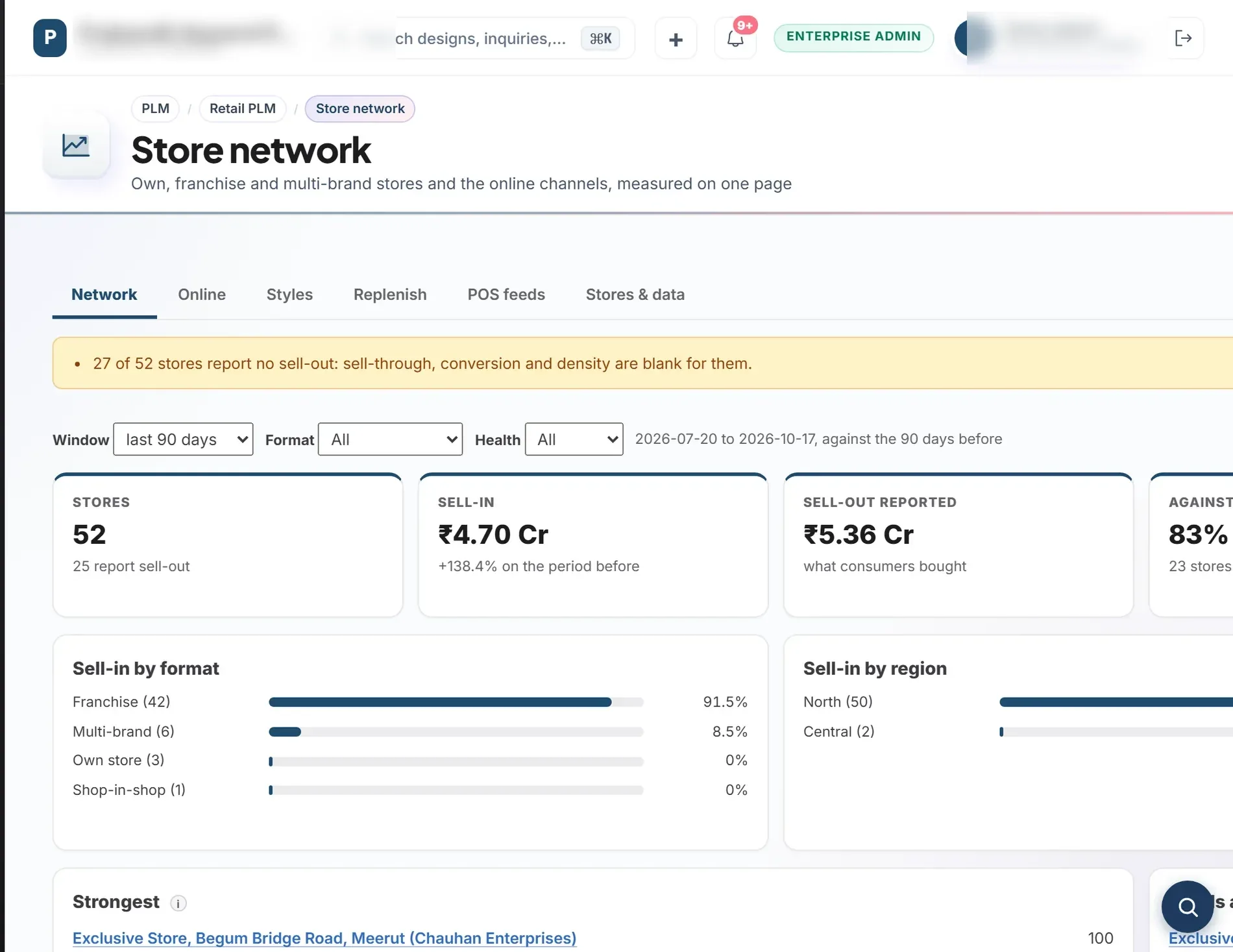The width and height of the screenshot is (1233, 952).
Task: Click the Retail PLM breadcrumb
Action: (x=243, y=108)
